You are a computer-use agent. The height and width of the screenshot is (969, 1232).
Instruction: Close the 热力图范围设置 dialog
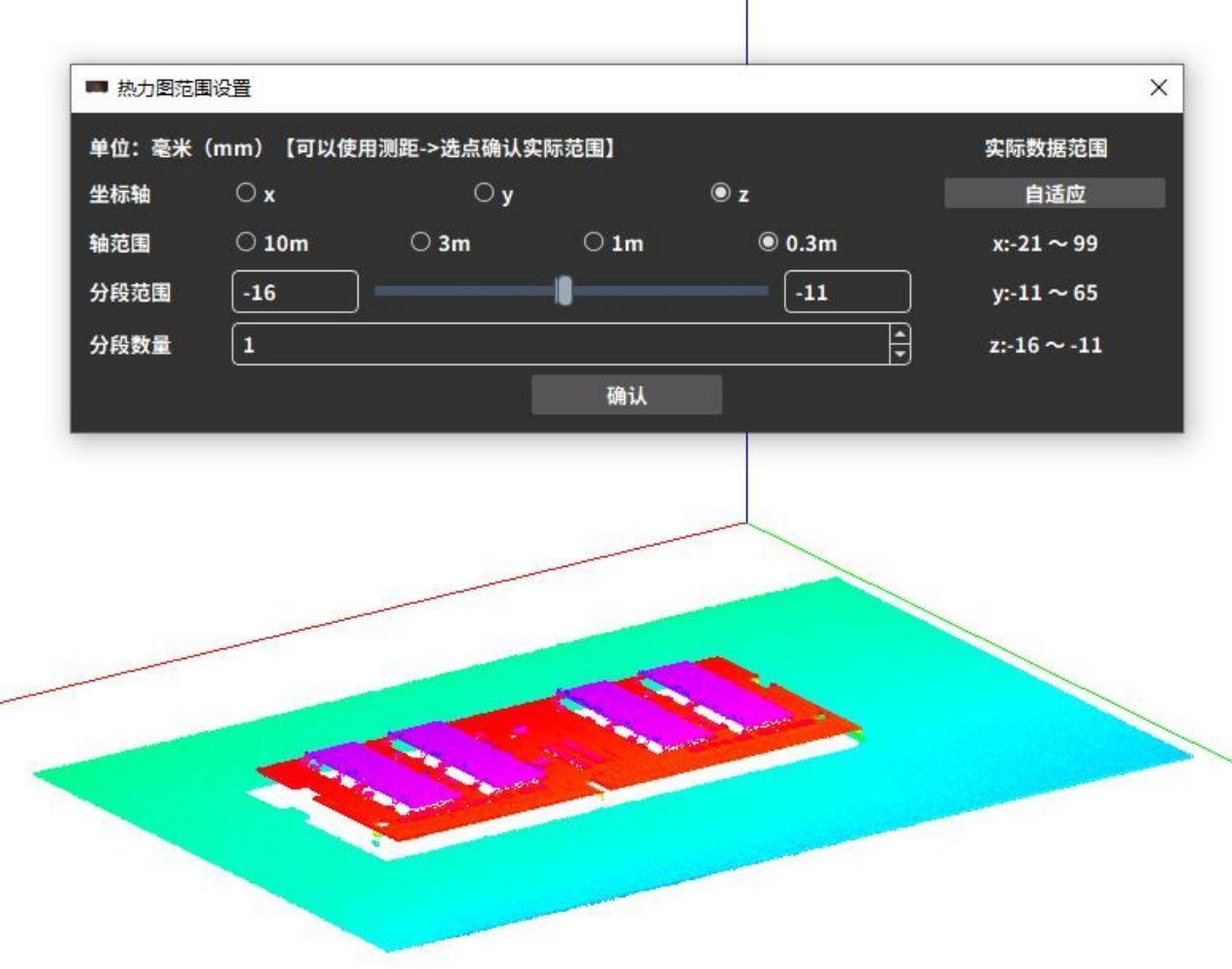(x=1158, y=88)
